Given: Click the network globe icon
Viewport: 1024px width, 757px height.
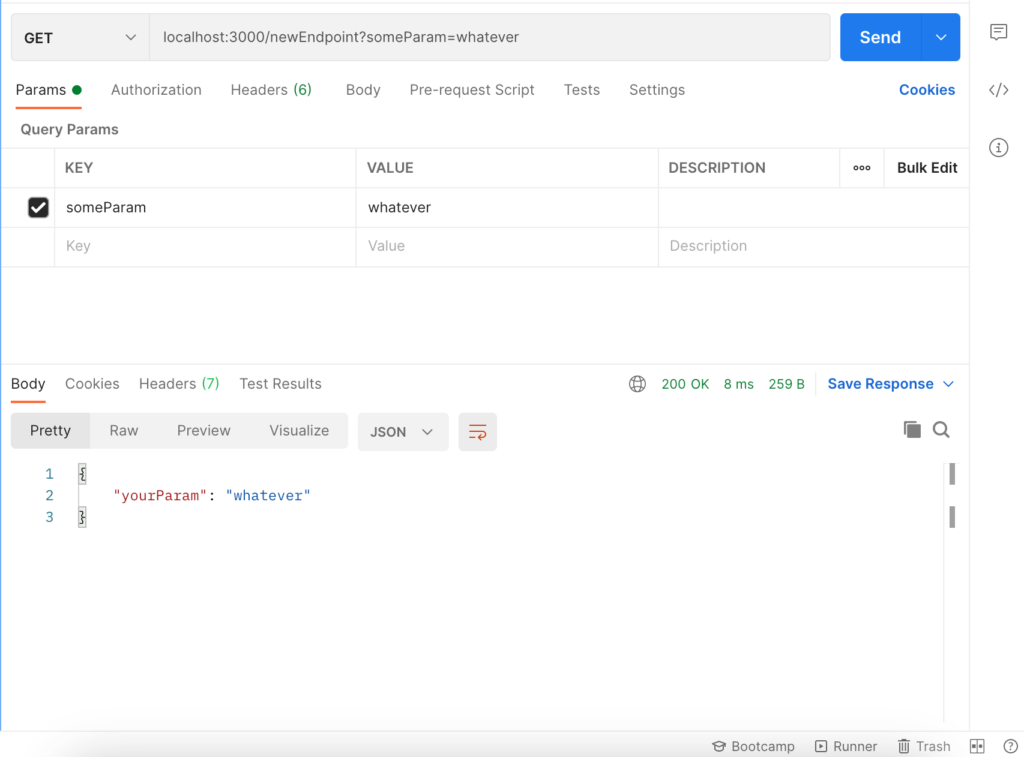Looking at the screenshot, I should [637, 384].
